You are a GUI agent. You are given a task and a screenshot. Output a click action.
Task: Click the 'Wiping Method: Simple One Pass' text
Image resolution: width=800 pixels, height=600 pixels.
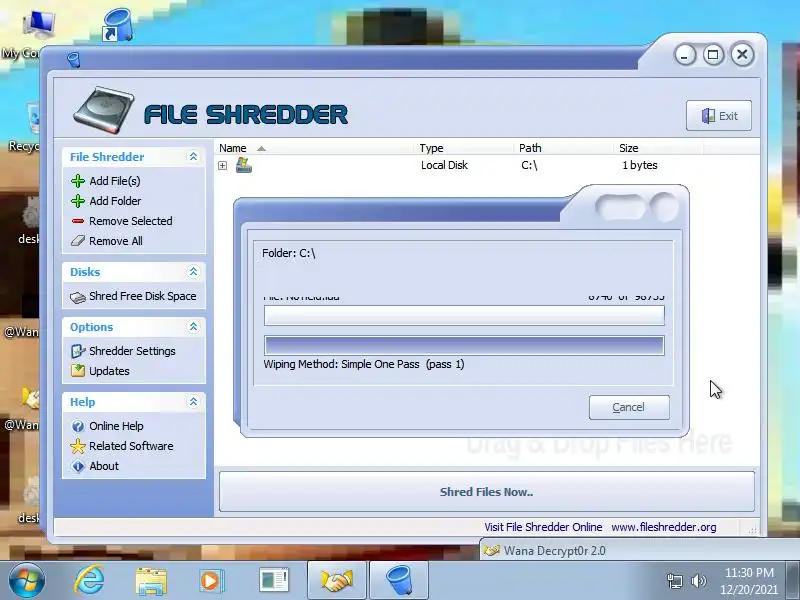click(341, 364)
